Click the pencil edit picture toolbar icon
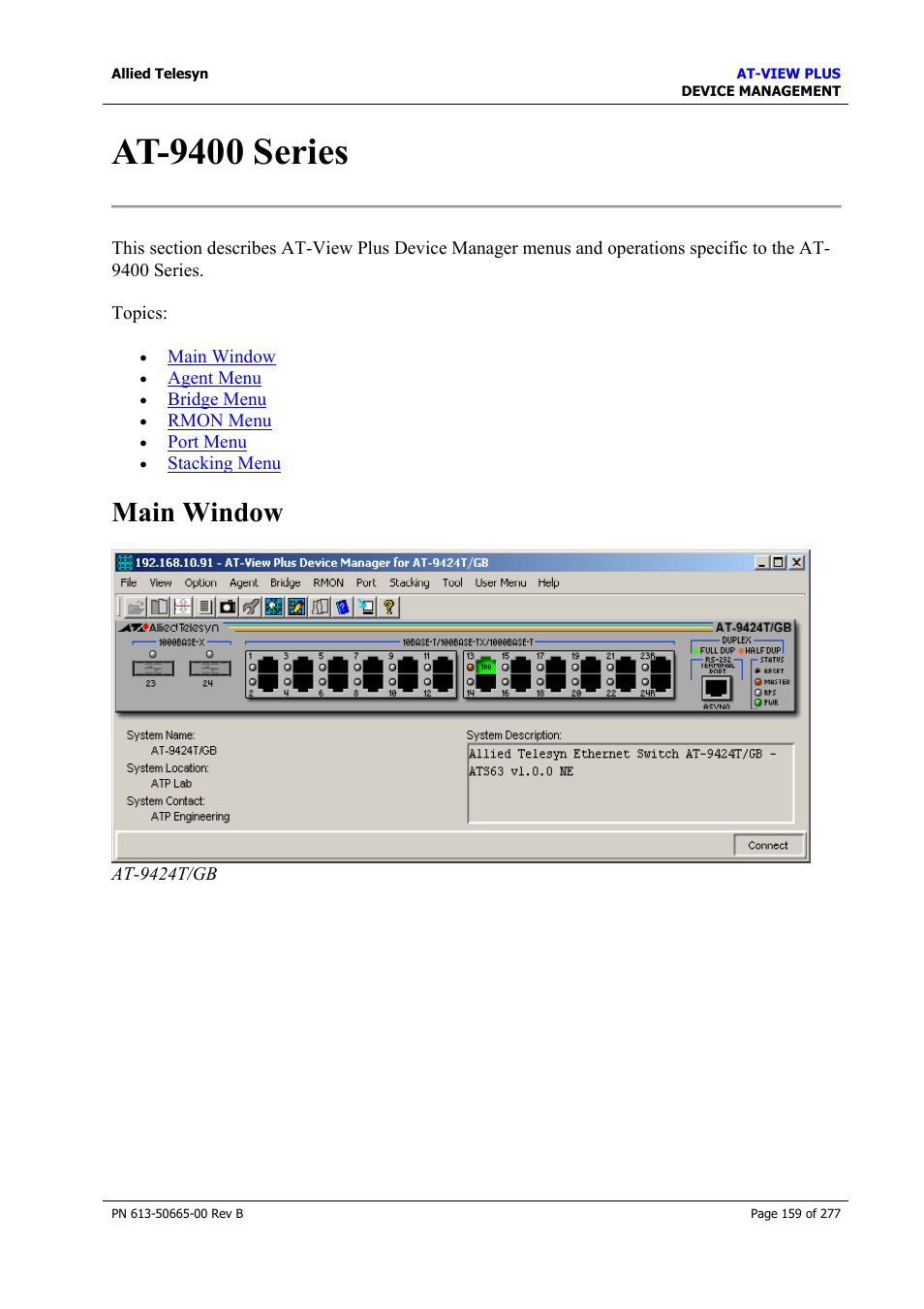Image resolution: width=924 pixels, height=1309 pixels. click(296, 607)
